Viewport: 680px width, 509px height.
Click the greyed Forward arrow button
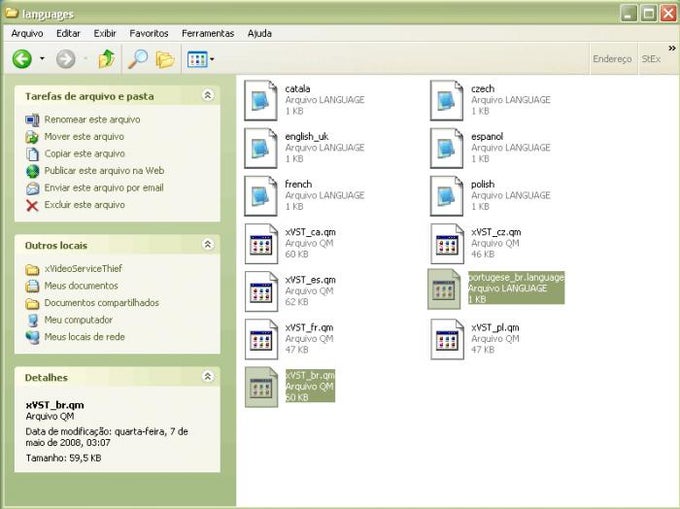tap(66, 59)
